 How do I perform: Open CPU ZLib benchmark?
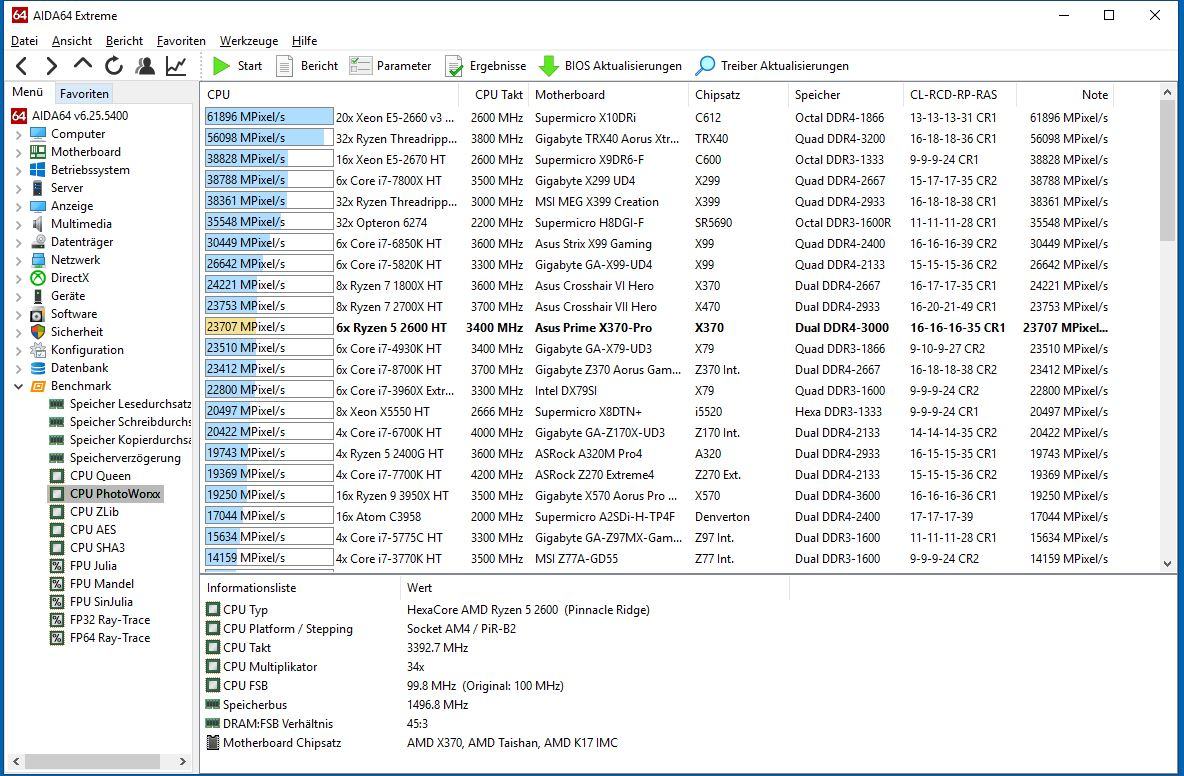click(84, 512)
